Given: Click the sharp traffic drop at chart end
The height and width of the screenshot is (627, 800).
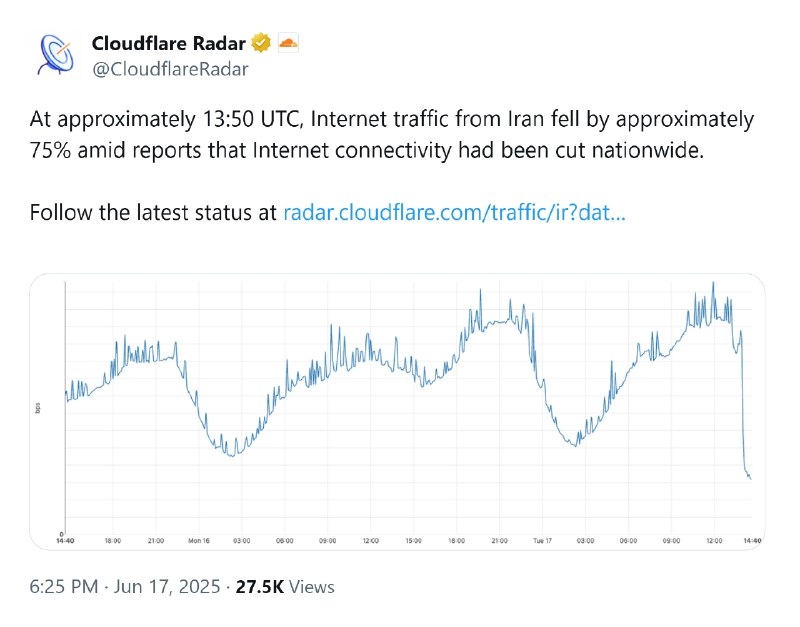Looking at the screenshot, I should [743, 408].
